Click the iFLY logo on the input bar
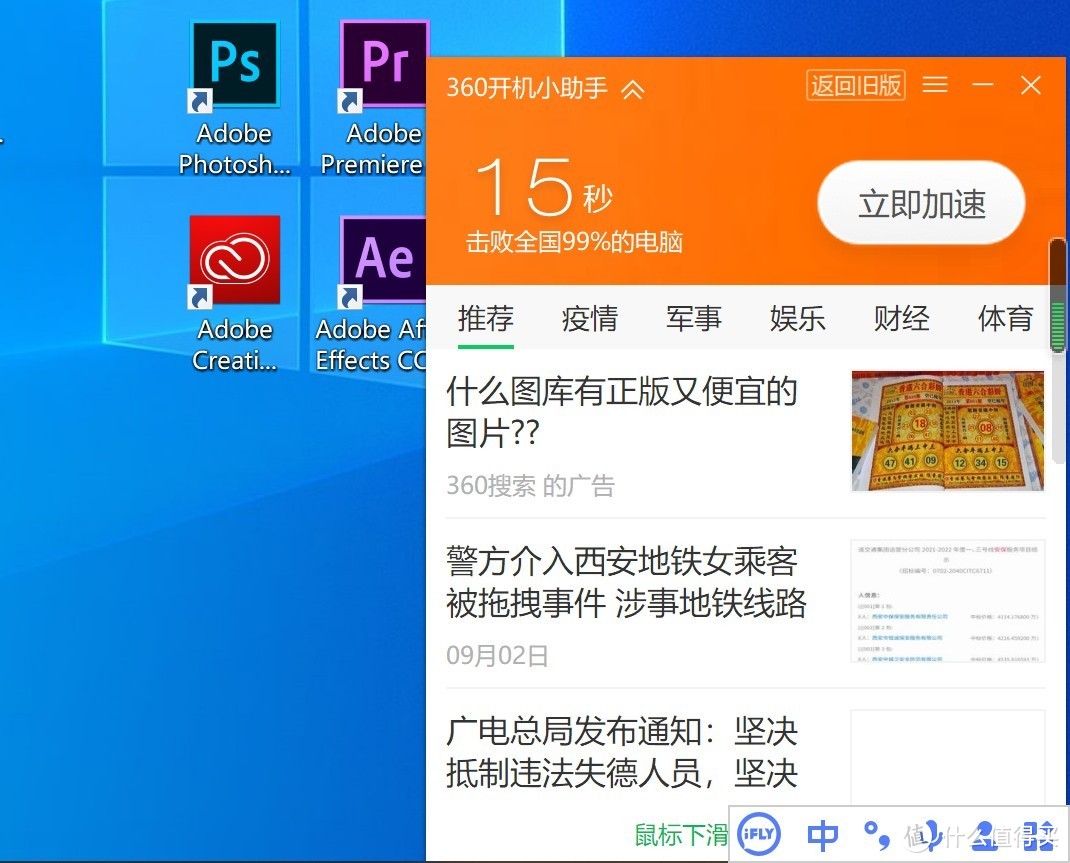Screen dimensions: 1070x863 pos(758,833)
